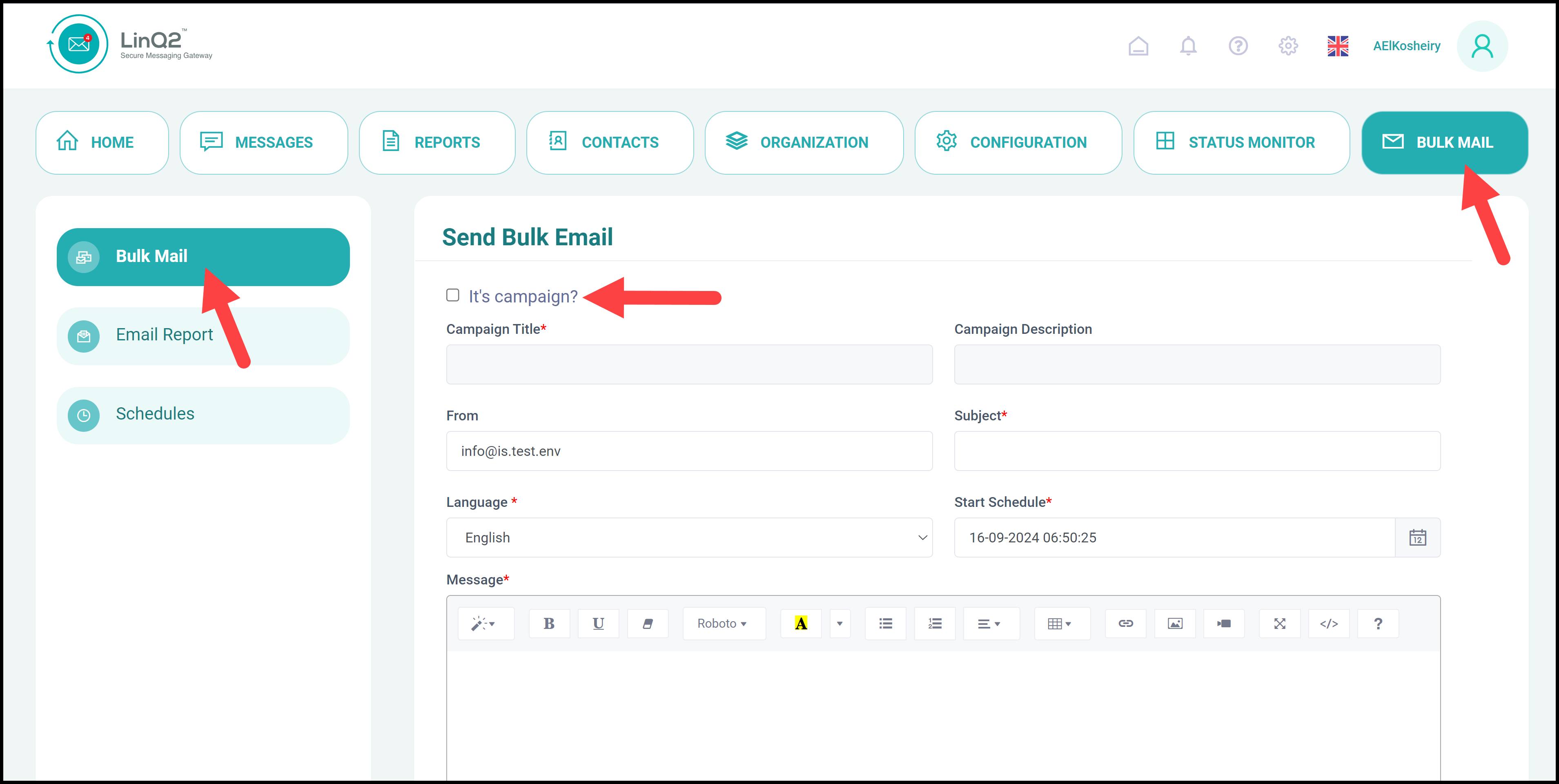The height and width of the screenshot is (784, 1559).
Task: Toggle underline formatting in message editor
Action: (598, 623)
